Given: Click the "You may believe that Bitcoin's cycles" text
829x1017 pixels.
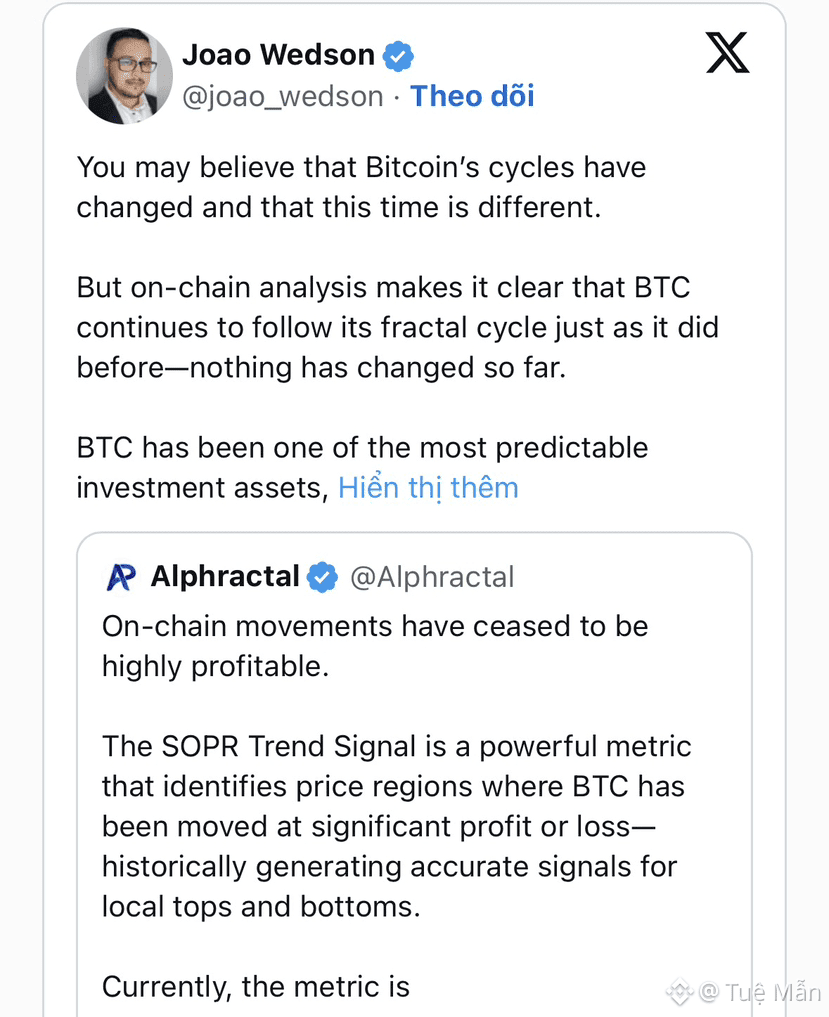Looking at the screenshot, I should pos(361,167).
